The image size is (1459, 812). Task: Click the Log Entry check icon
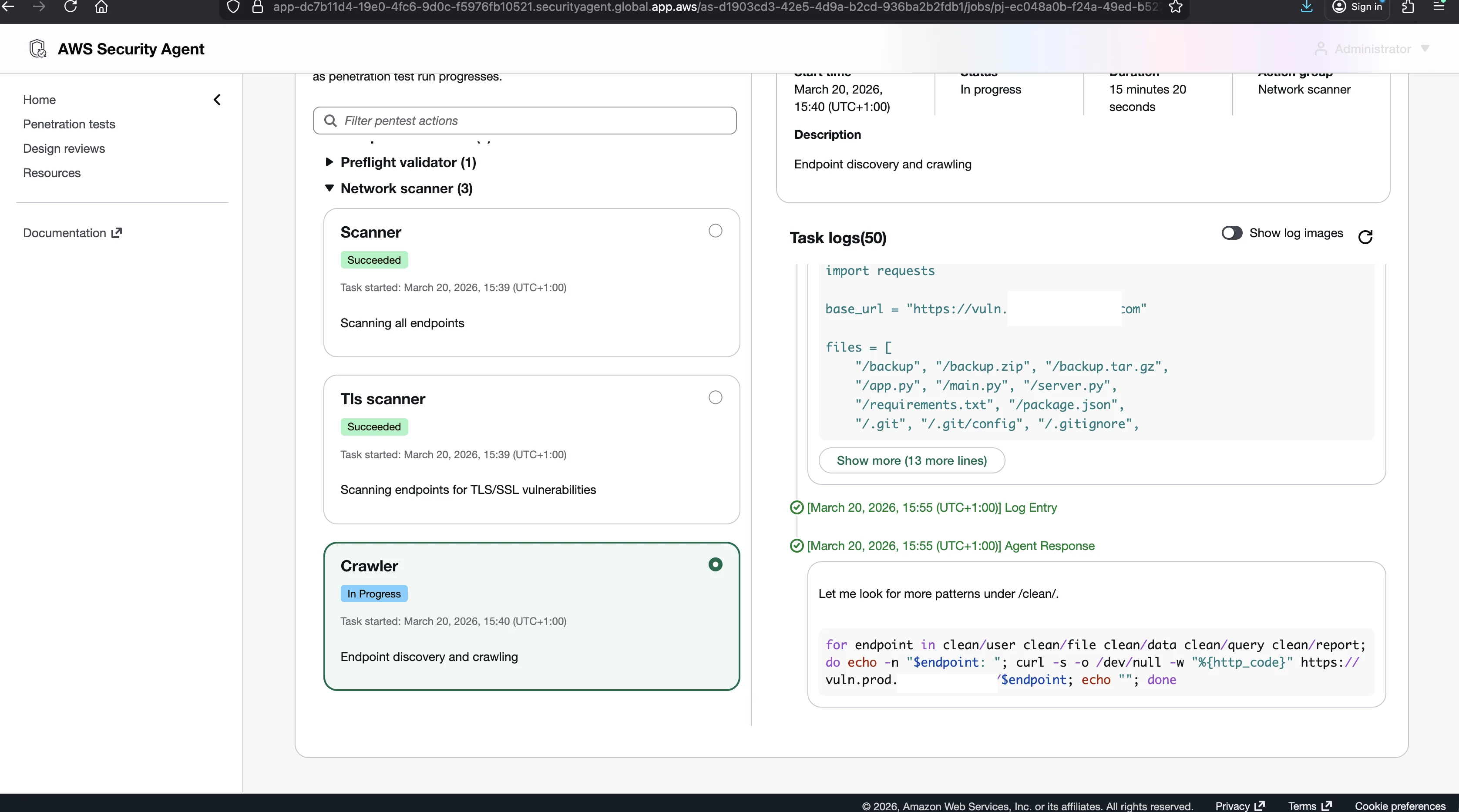[797, 507]
